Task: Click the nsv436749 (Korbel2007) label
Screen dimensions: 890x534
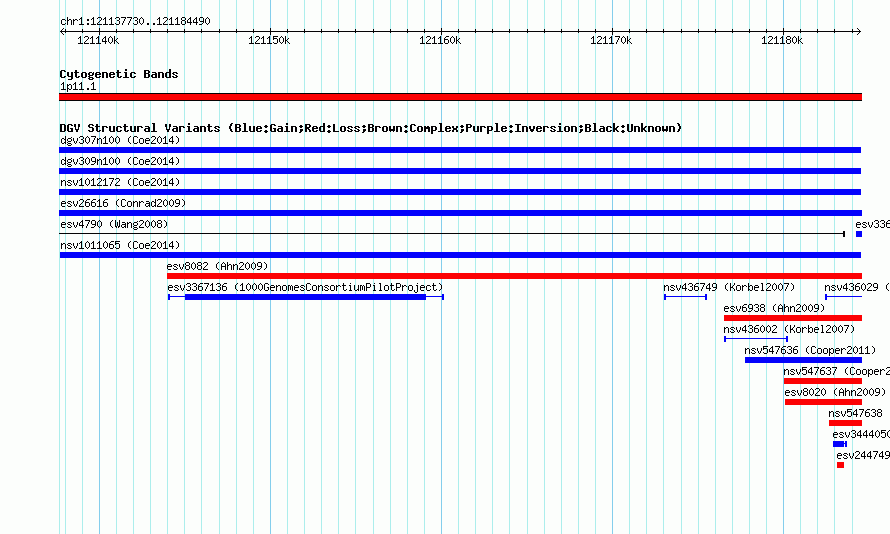Action: pos(729,287)
